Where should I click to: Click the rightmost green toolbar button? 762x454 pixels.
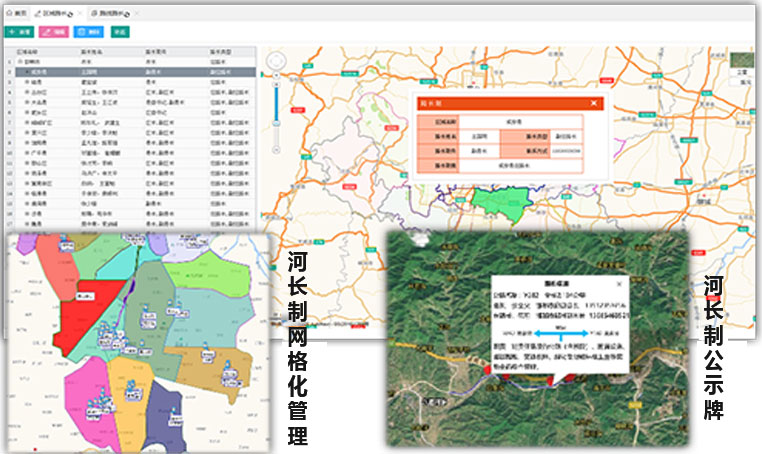121,32
